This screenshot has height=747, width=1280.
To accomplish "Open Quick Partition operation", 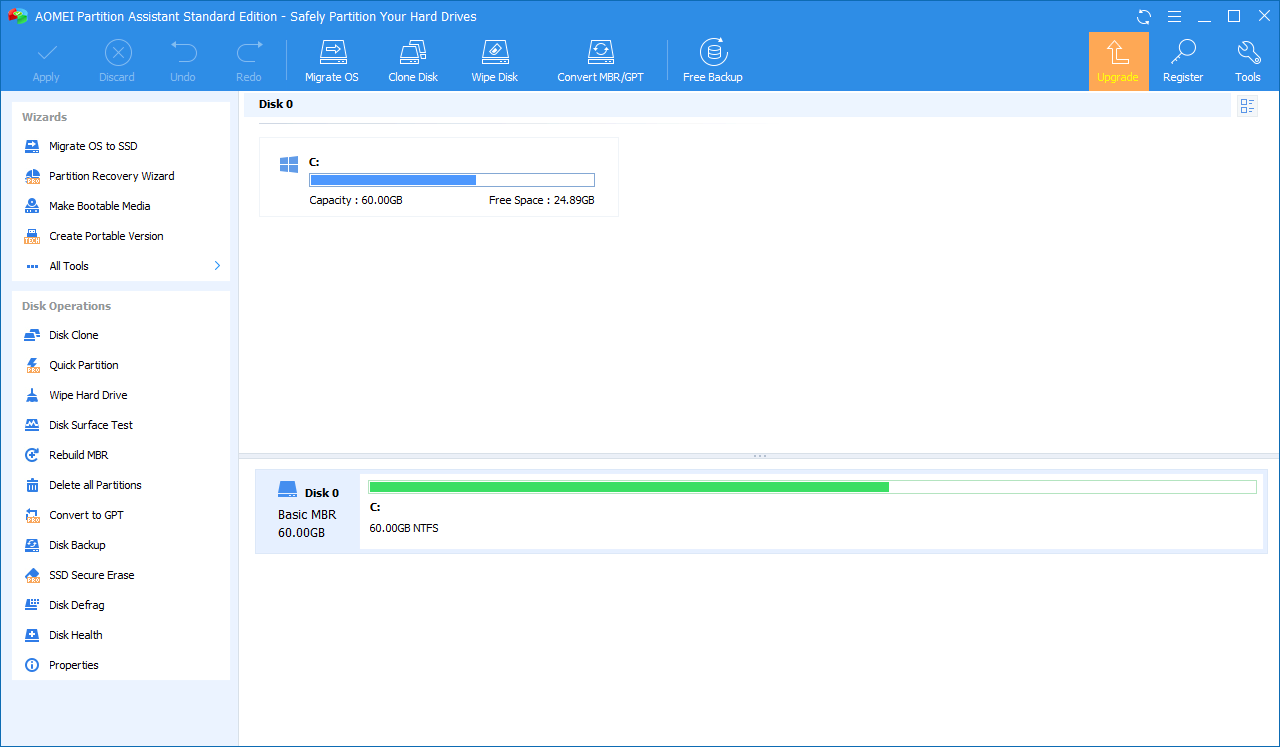I will pos(84,365).
